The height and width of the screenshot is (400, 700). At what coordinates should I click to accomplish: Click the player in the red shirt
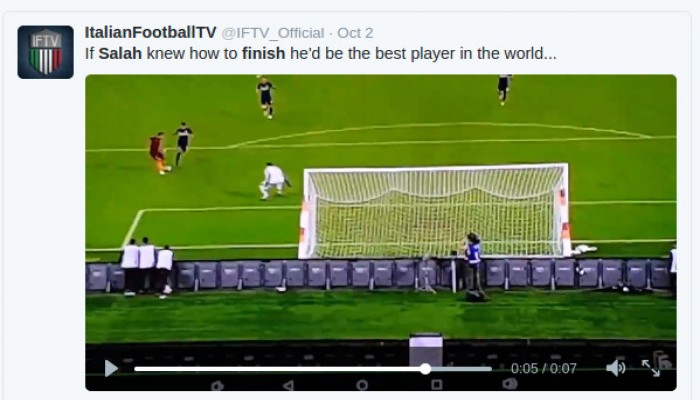159,153
